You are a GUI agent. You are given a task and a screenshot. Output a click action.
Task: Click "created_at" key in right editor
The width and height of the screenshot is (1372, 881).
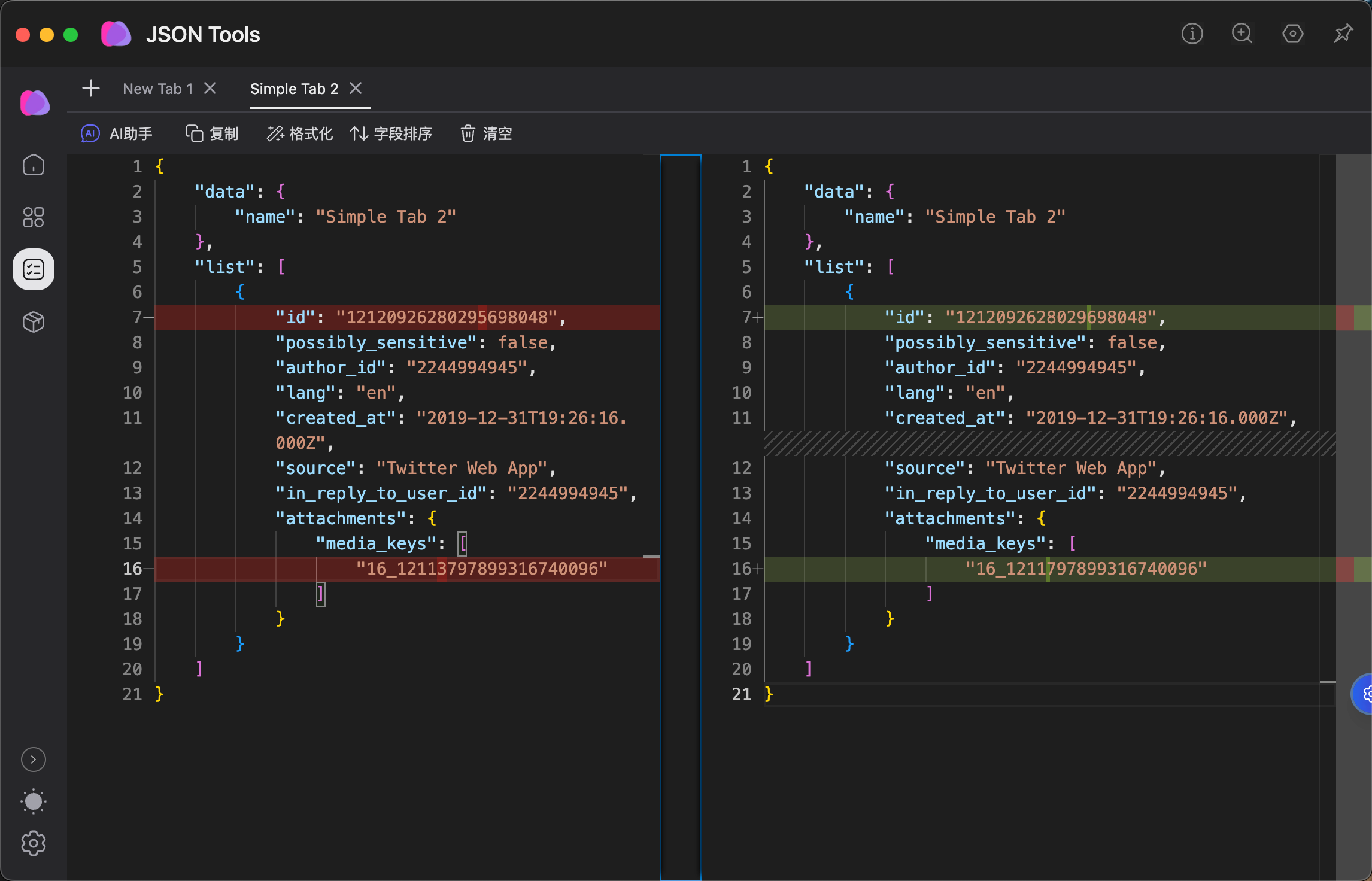click(945, 418)
